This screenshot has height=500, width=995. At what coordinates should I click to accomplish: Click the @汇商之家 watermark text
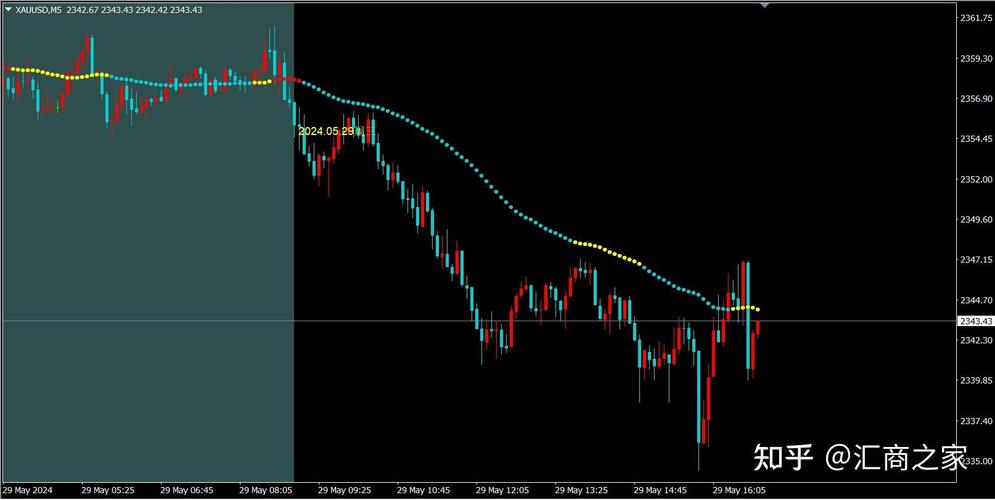(x=896, y=459)
